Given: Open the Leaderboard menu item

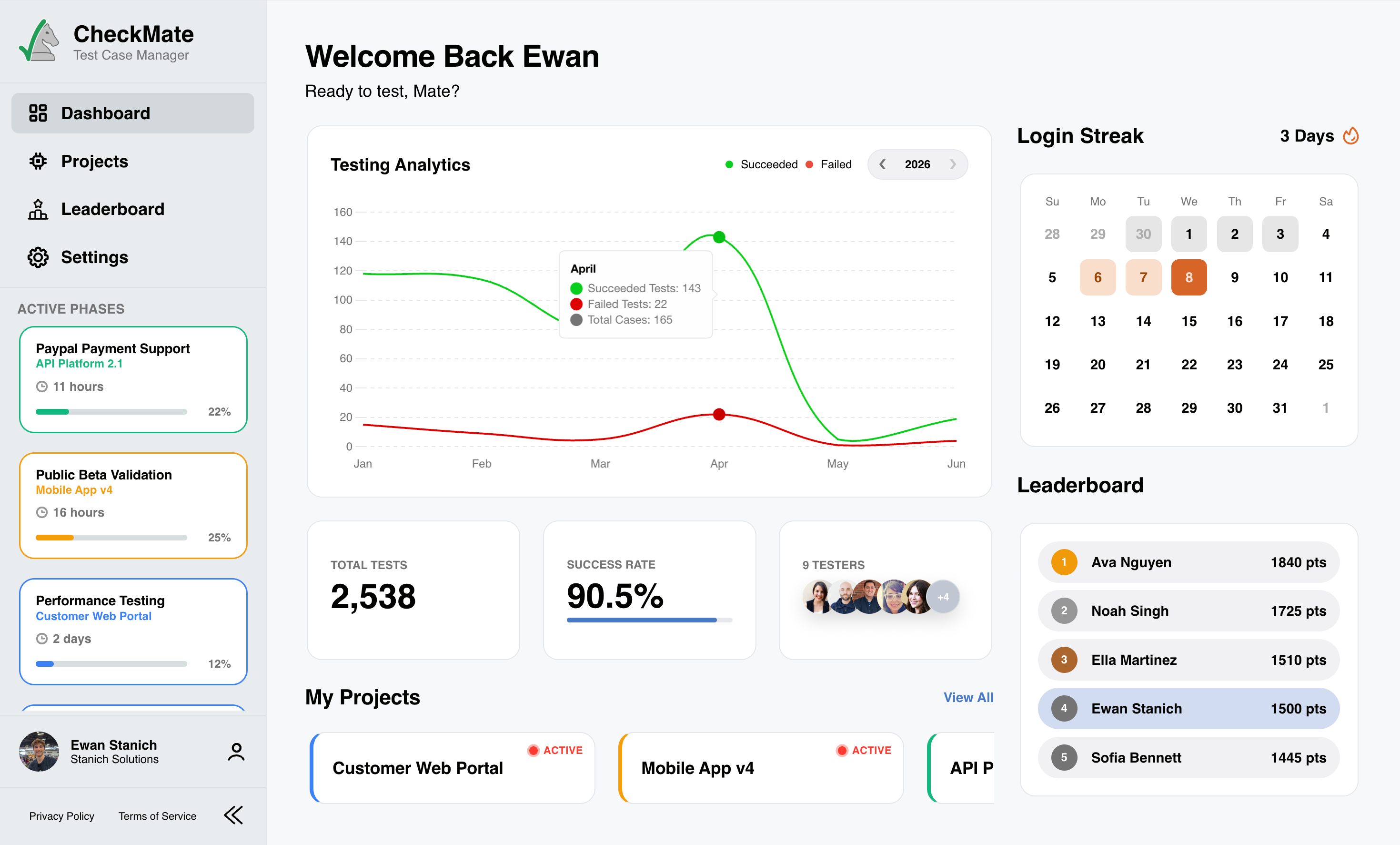Looking at the screenshot, I should 133,209.
